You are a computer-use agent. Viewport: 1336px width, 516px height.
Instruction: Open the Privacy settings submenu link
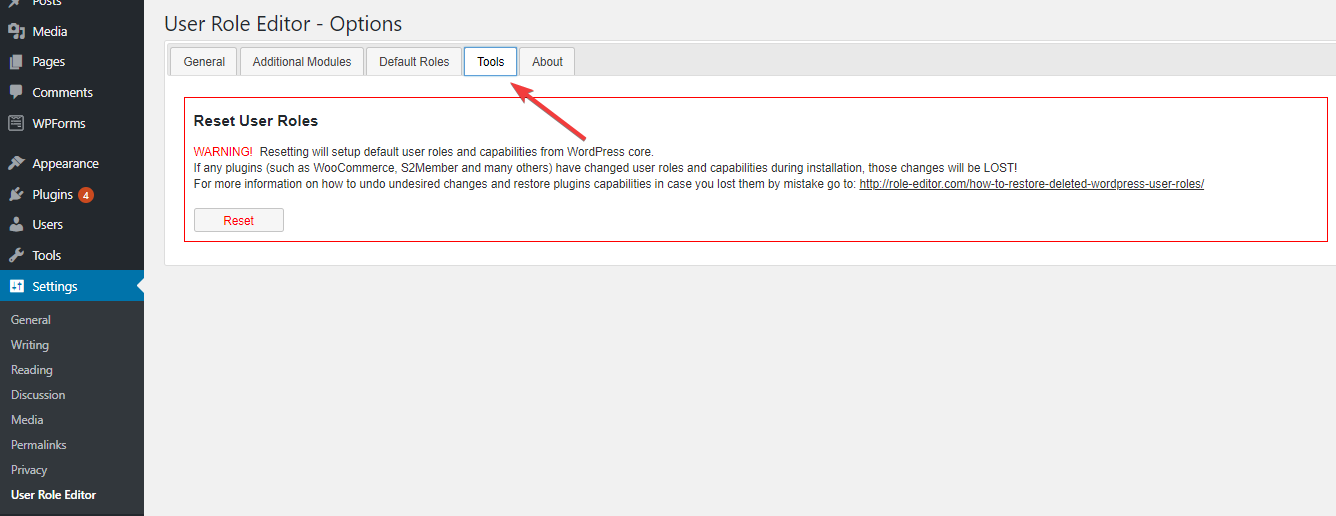29,470
